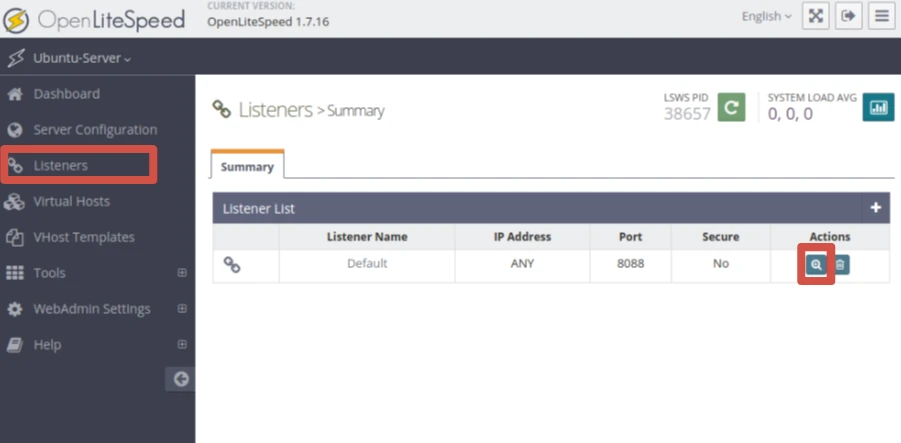Open WebAdmin Settings in the sidebar
The image size is (901, 443).
coord(92,309)
